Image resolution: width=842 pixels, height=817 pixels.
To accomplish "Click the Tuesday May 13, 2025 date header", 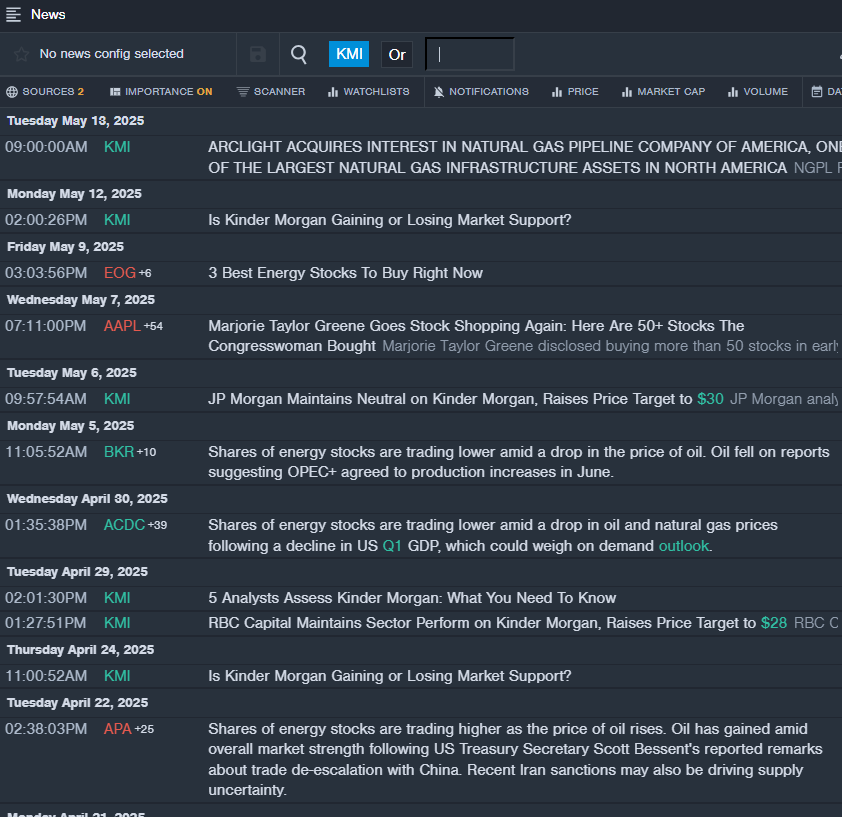I will pyautogui.click(x=76, y=121).
